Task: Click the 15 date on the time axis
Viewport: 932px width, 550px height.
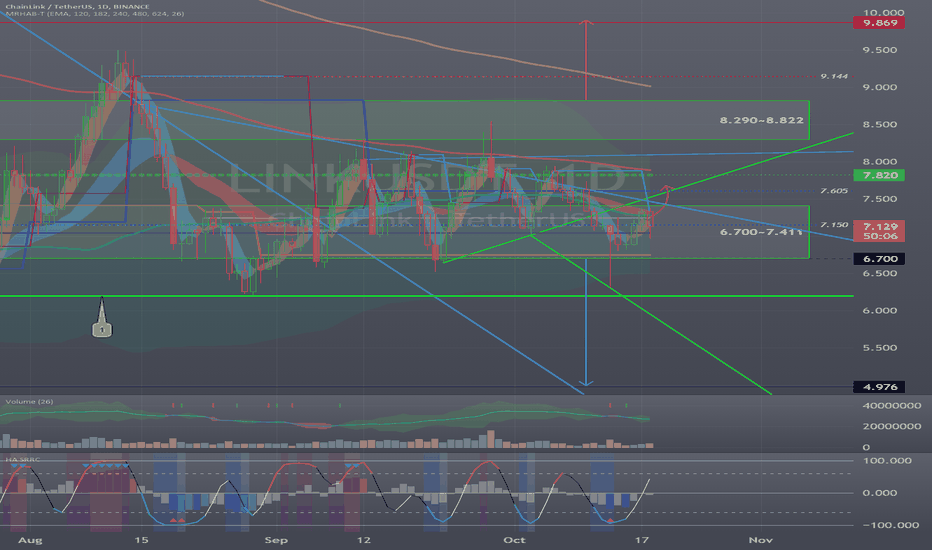Action: (x=141, y=540)
